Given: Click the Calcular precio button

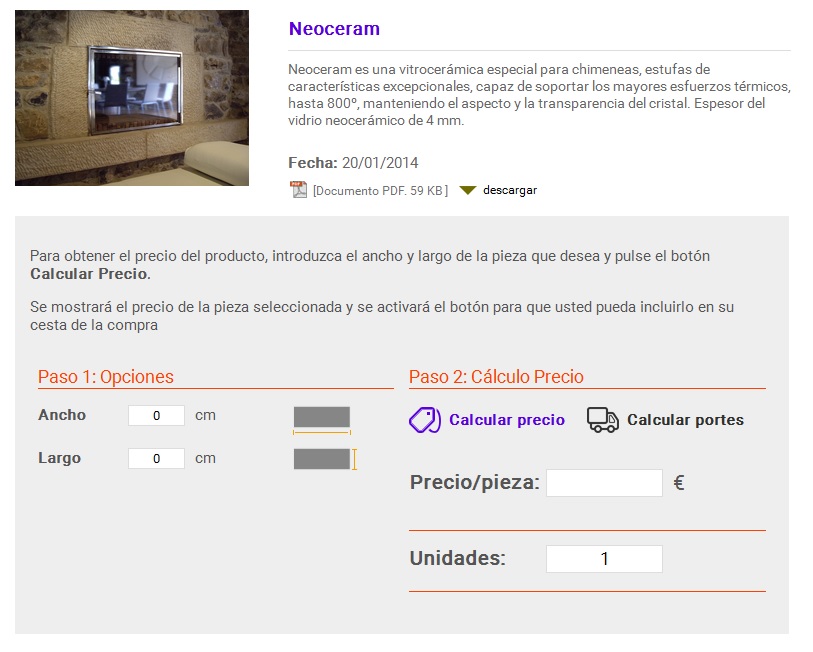Looking at the screenshot, I should point(507,420).
